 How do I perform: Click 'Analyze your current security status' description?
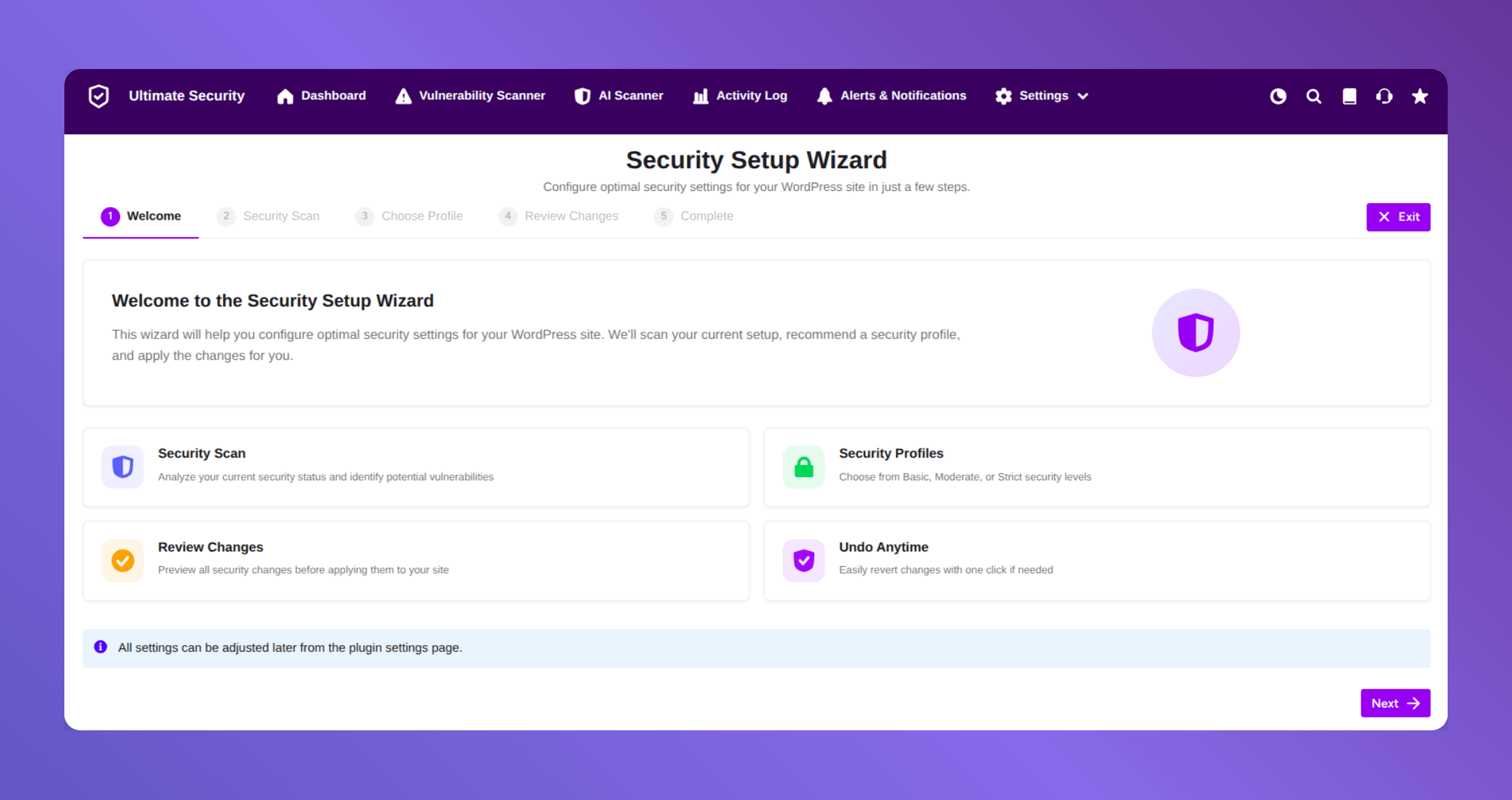[x=326, y=477]
